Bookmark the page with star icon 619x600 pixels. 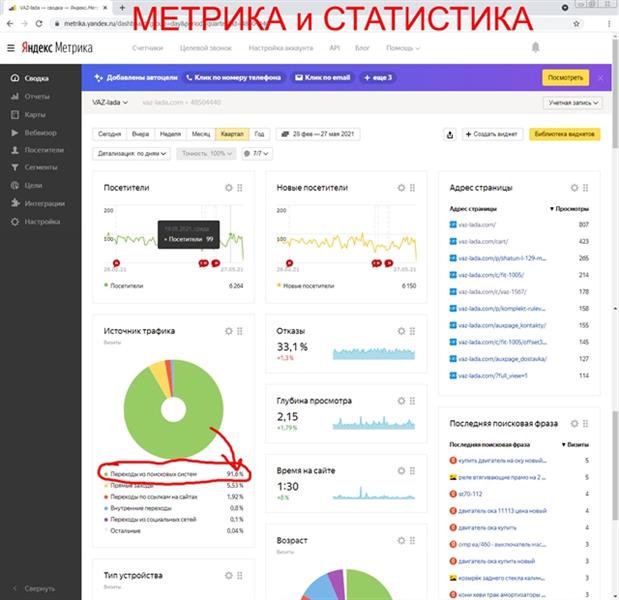click(576, 24)
